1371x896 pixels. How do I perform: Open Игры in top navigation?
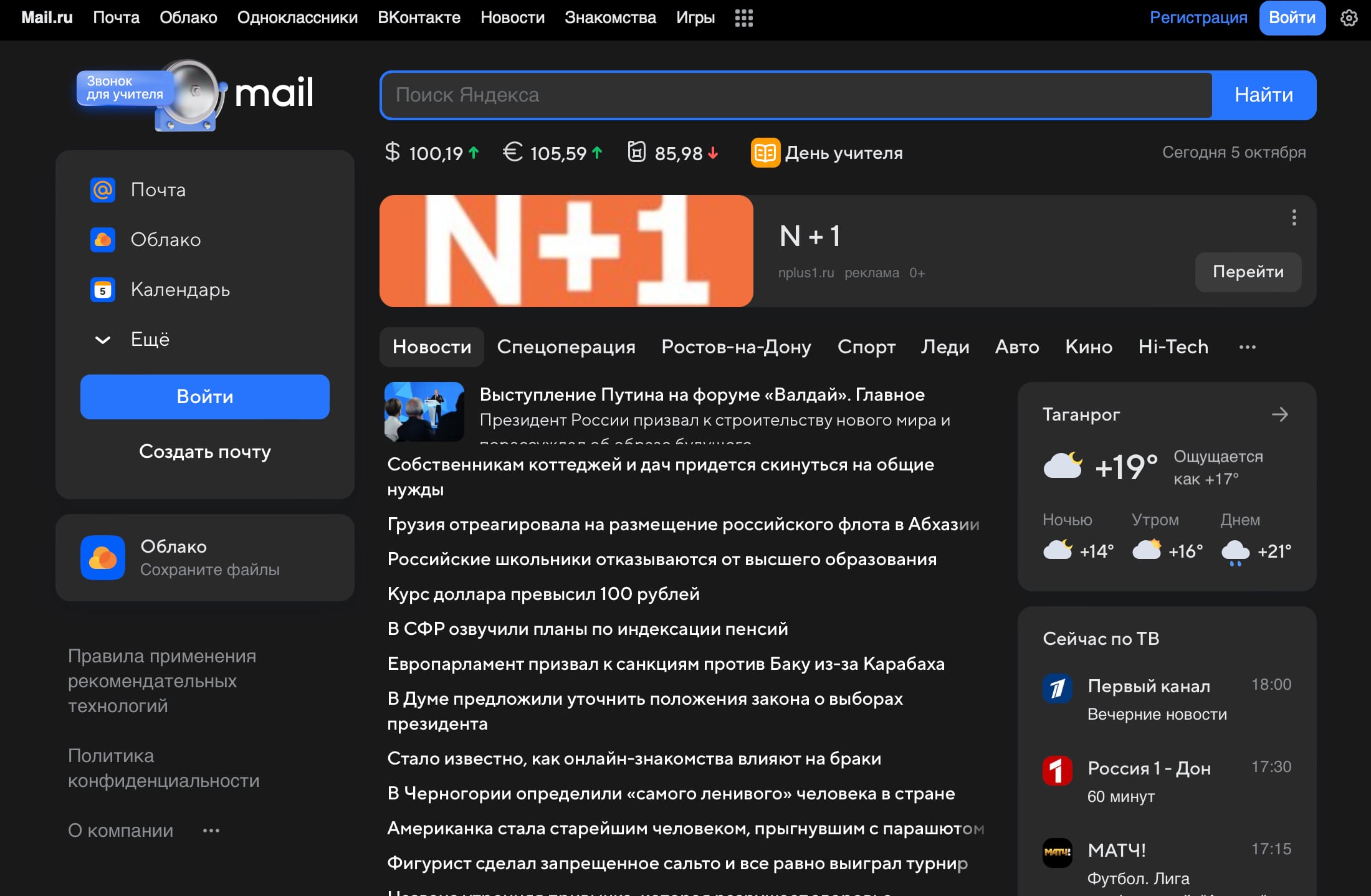click(695, 17)
